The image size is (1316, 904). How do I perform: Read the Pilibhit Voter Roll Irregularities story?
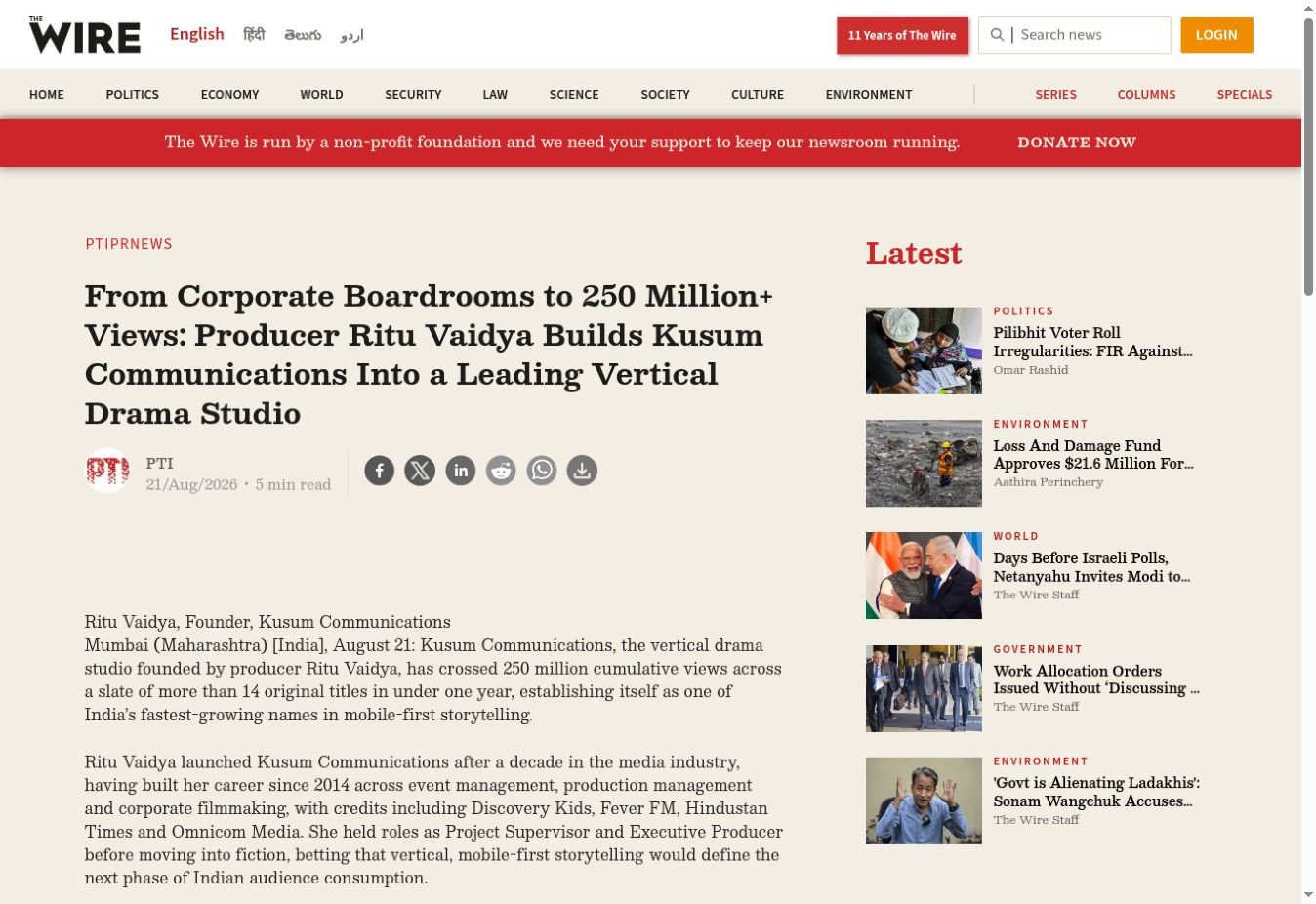(1092, 342)
